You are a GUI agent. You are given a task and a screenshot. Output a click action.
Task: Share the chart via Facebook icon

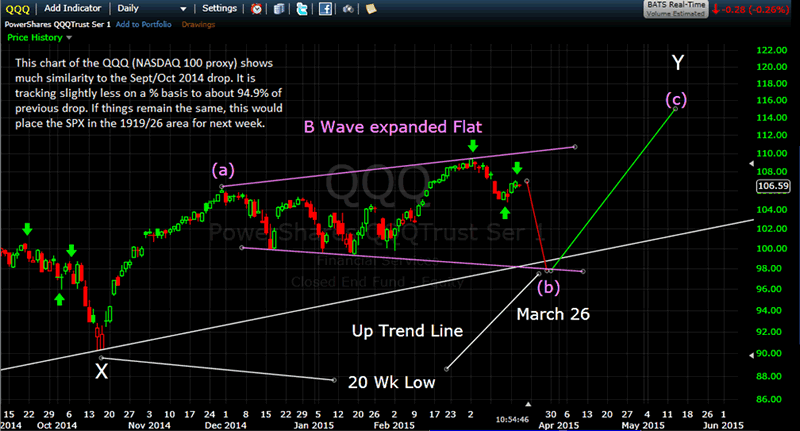pyautogui.click(x=325, y=9)
